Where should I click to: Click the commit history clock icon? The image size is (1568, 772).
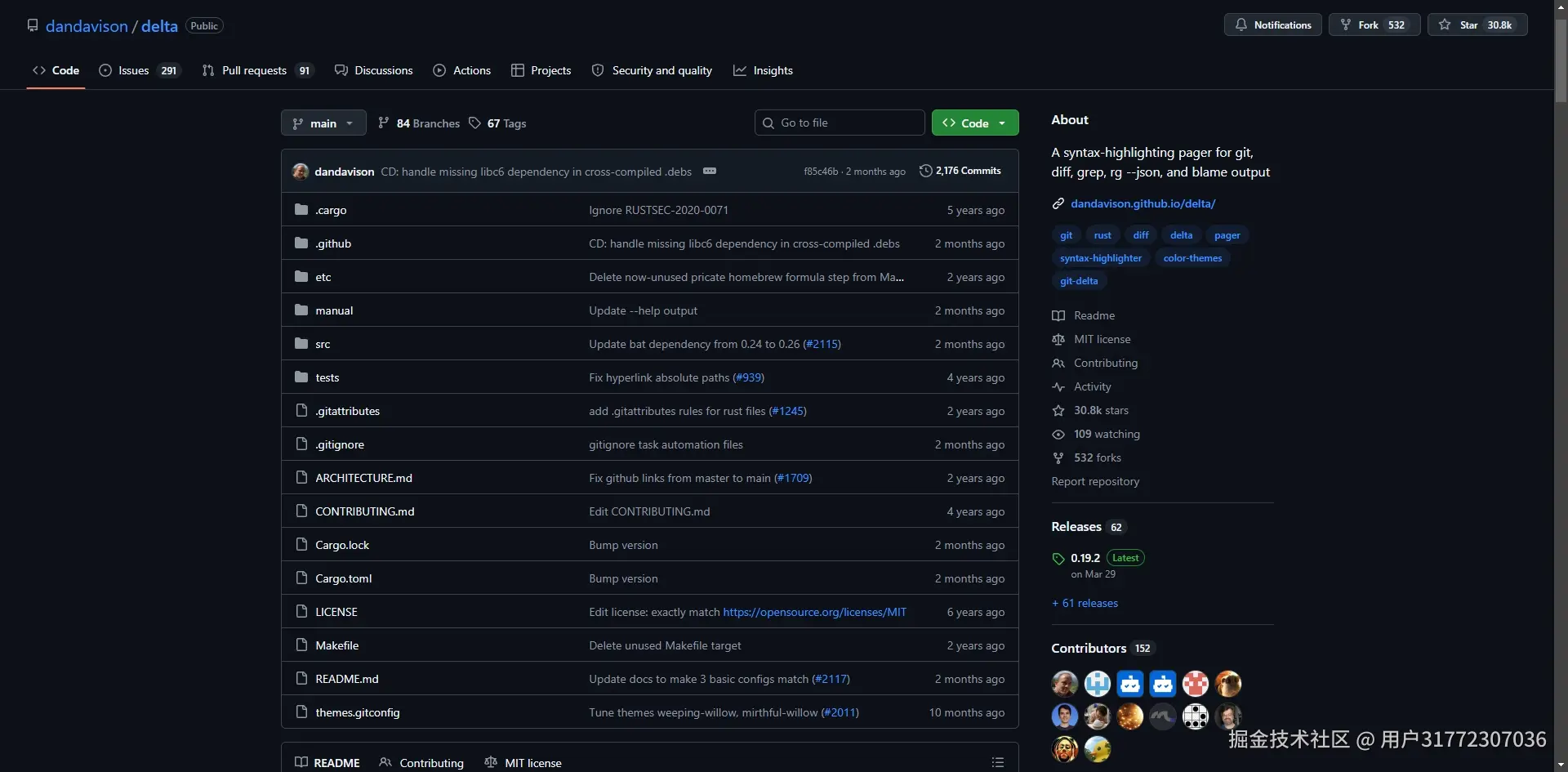925,171
